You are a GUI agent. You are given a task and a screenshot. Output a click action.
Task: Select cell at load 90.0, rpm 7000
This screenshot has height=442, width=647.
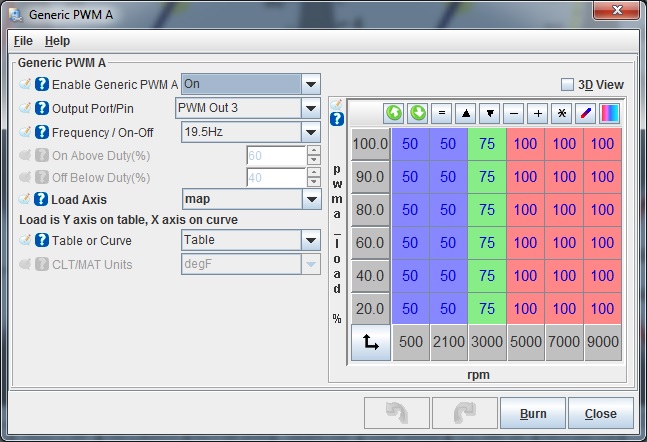click(564, 177)
